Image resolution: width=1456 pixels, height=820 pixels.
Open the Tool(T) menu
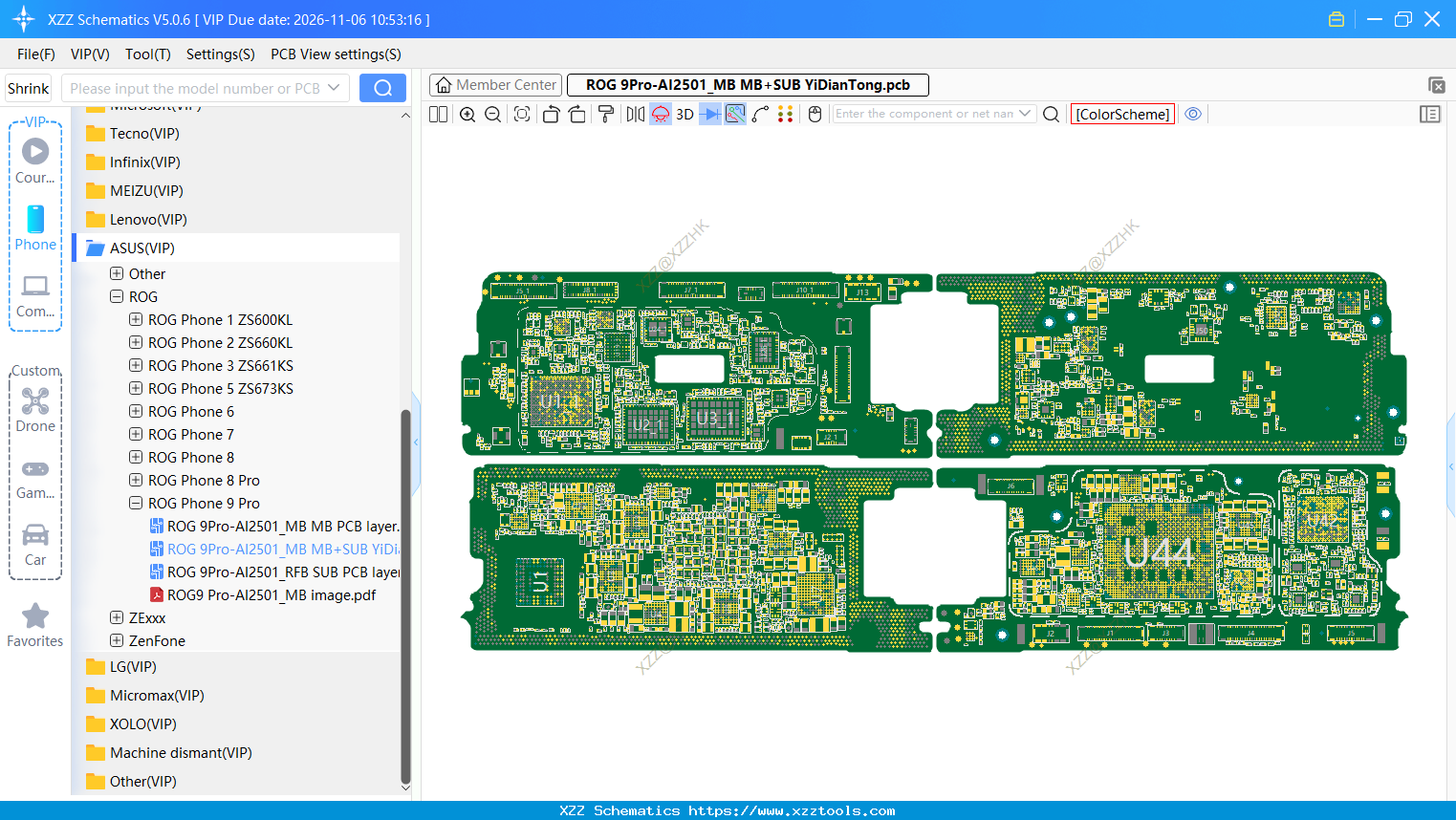tap(148, 54)
